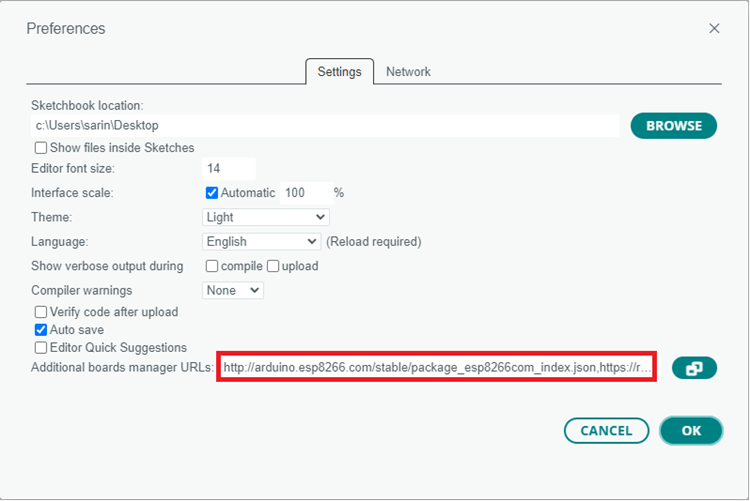The image size is (750, 501).
Task: Click the Sketchbook location path field
Action: (325, 126)
